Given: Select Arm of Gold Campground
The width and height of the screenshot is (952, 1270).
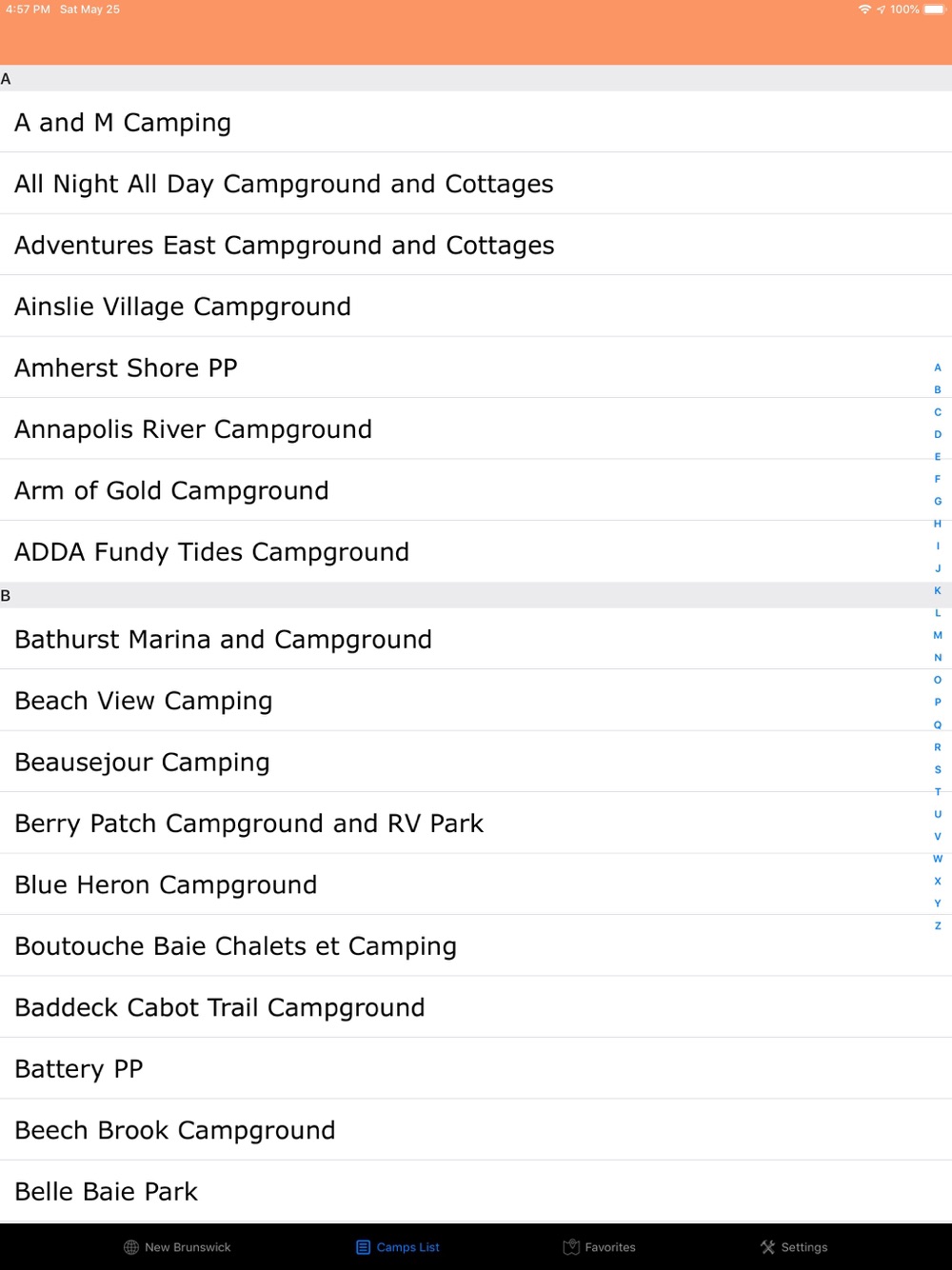Looking at the screenshot, I should coord(171,490).
